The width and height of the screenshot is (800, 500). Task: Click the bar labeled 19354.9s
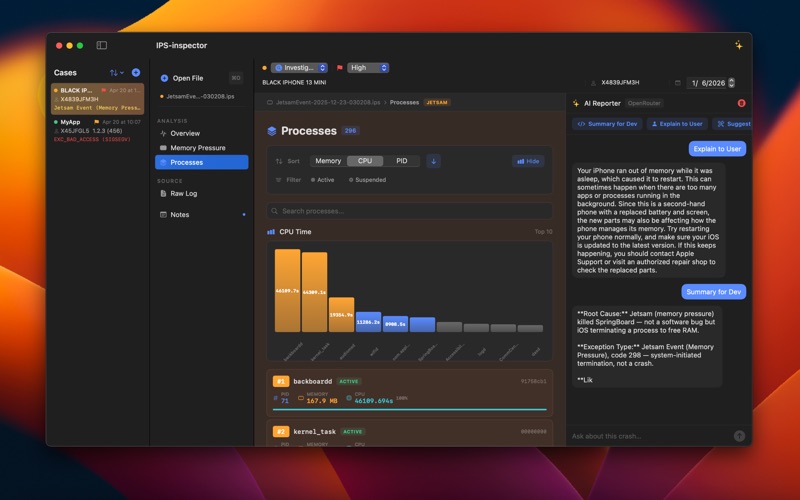(341, 314)
